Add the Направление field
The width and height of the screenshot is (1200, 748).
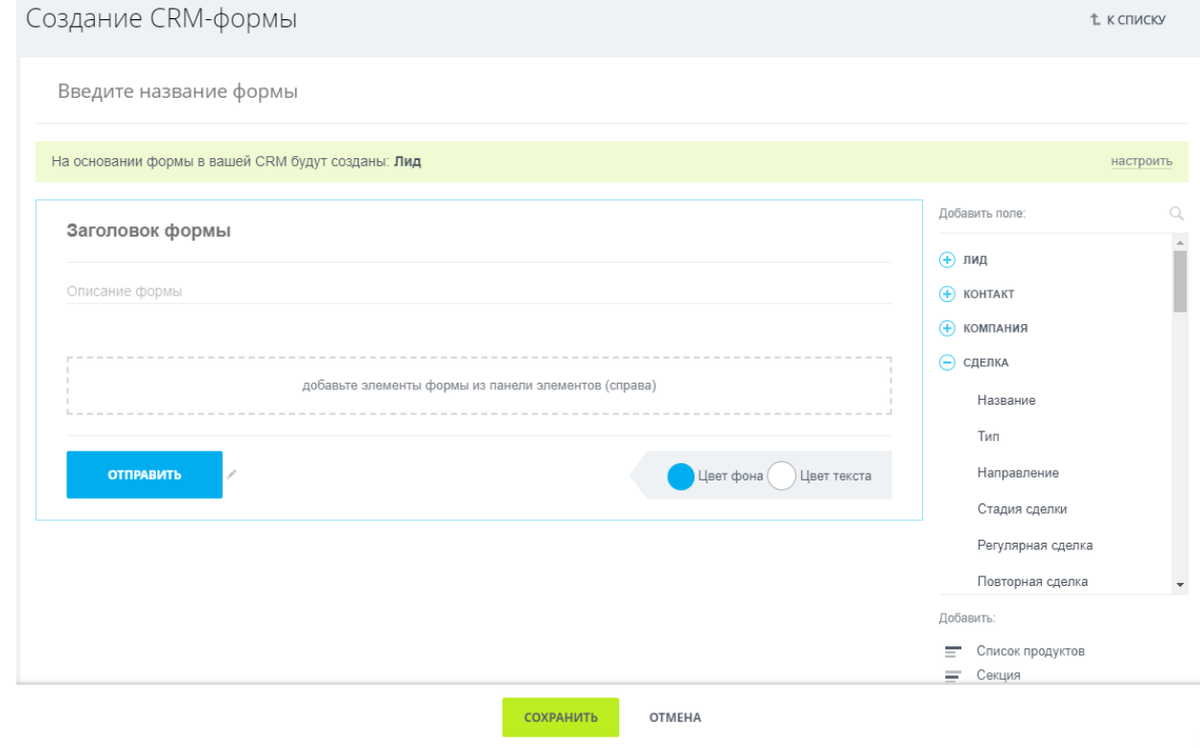tap(1018, 473)
